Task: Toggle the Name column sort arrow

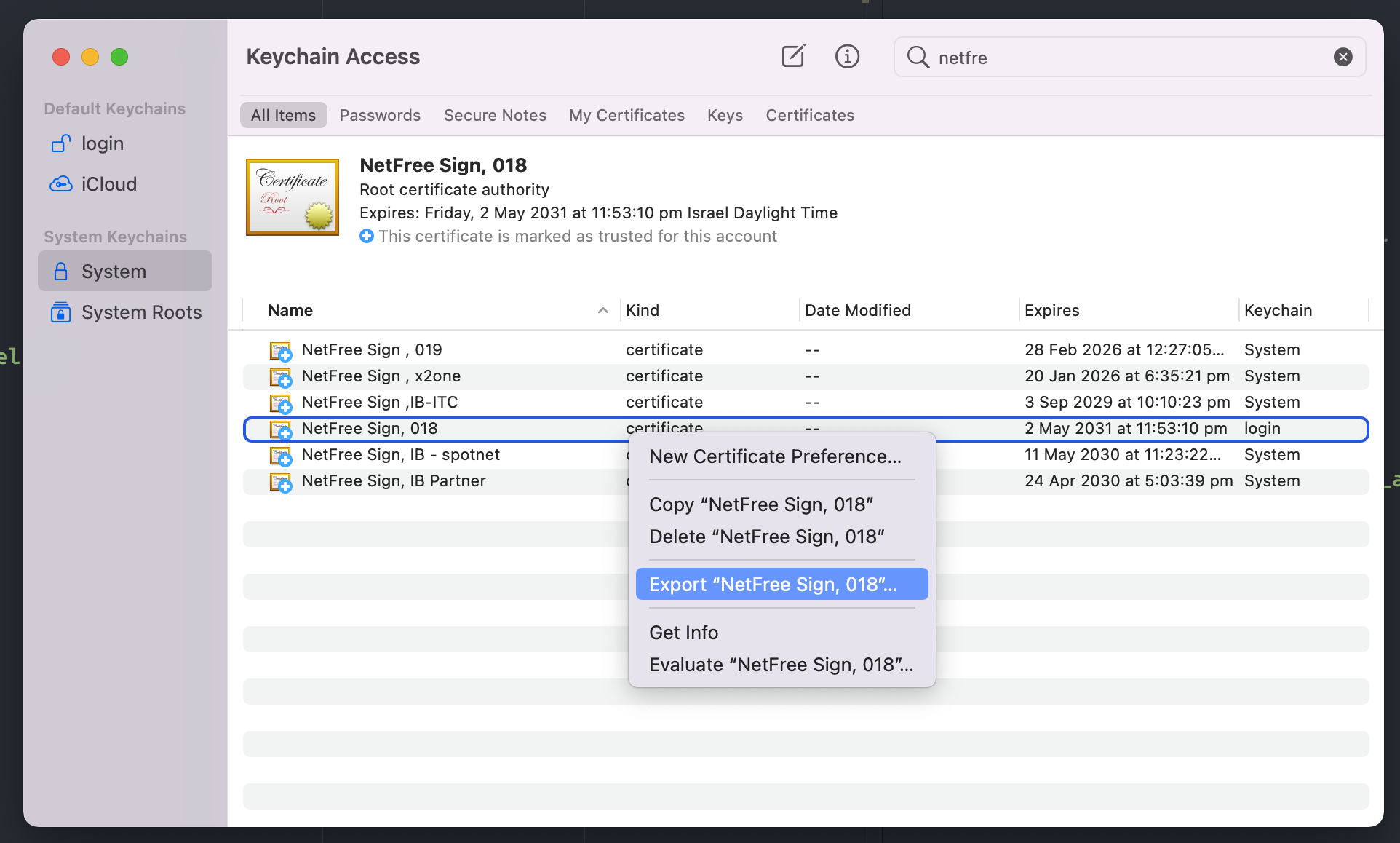Action: pyautogui.click(x=603, y=311)
